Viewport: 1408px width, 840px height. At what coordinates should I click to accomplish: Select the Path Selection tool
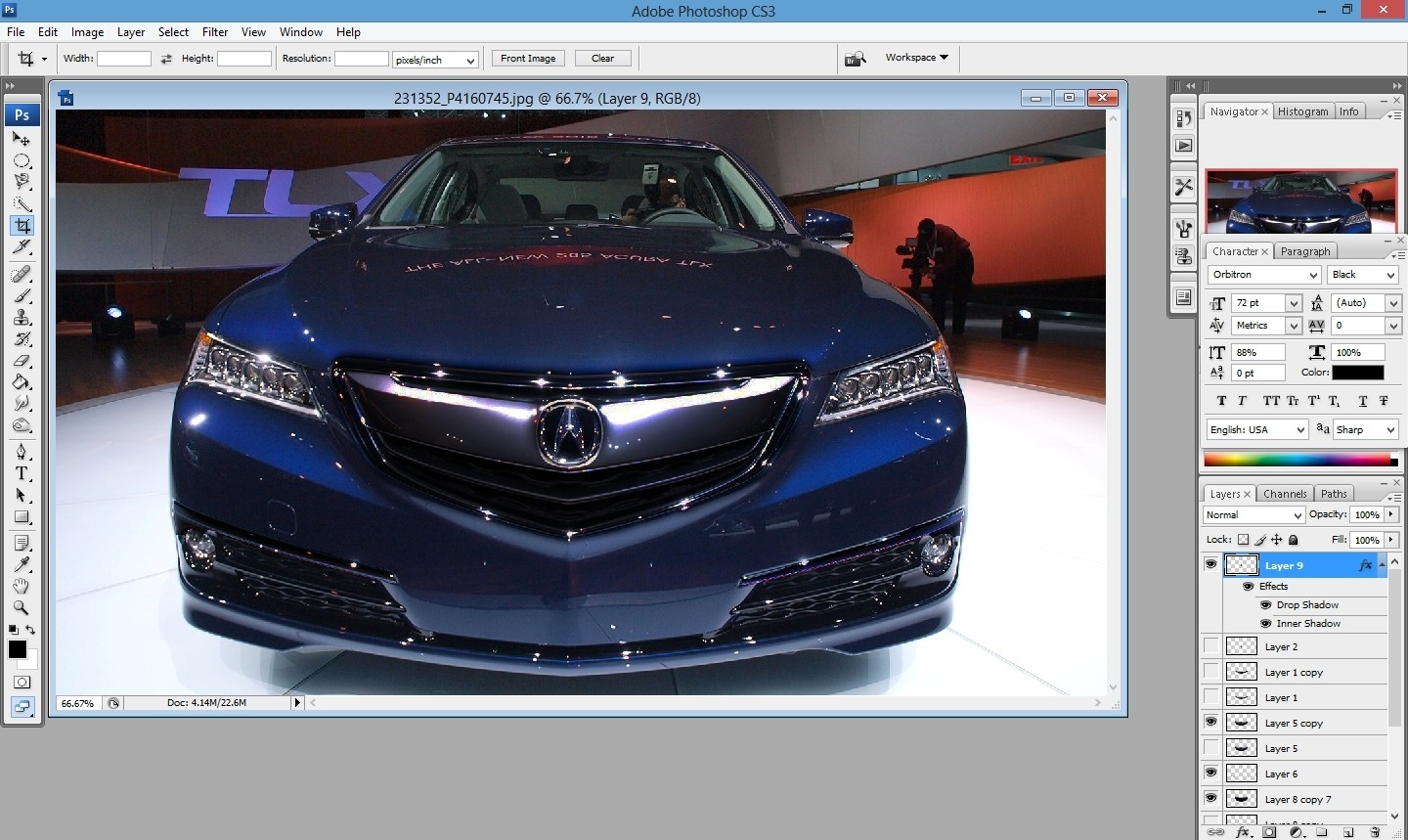(x=21, y=495)
